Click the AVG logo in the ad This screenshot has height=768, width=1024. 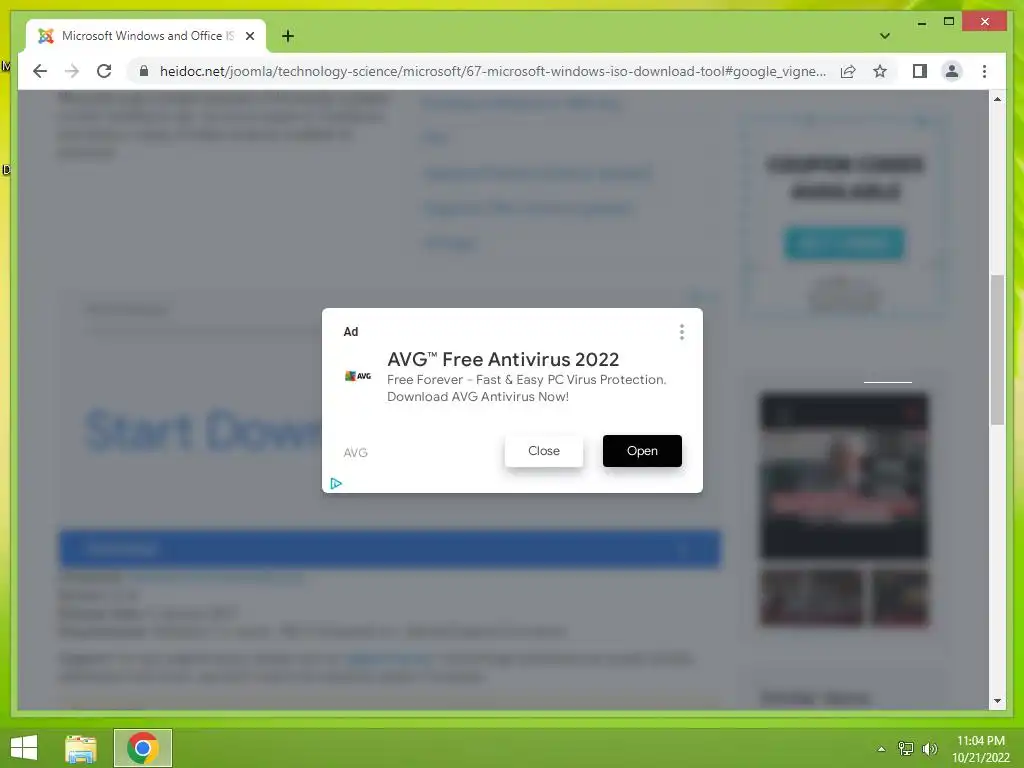(x=358, y=376)
